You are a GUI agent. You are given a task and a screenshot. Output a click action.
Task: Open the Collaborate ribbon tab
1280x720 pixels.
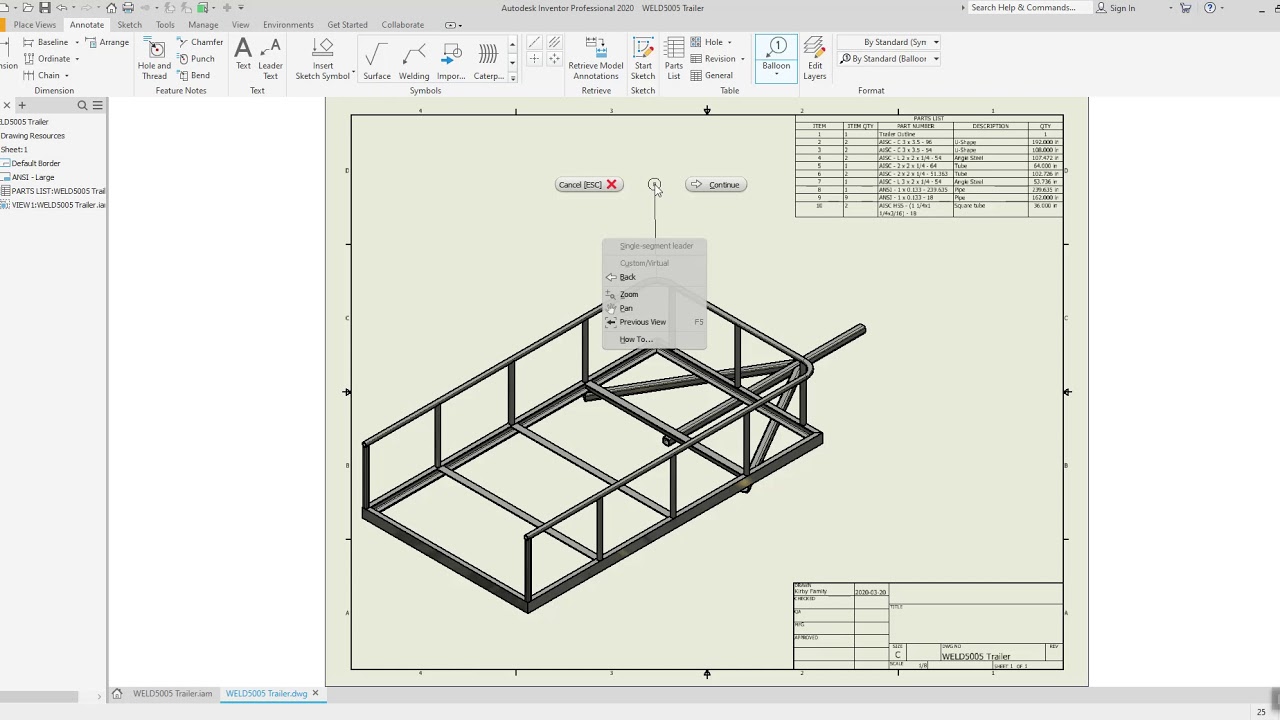pos(402,24)
